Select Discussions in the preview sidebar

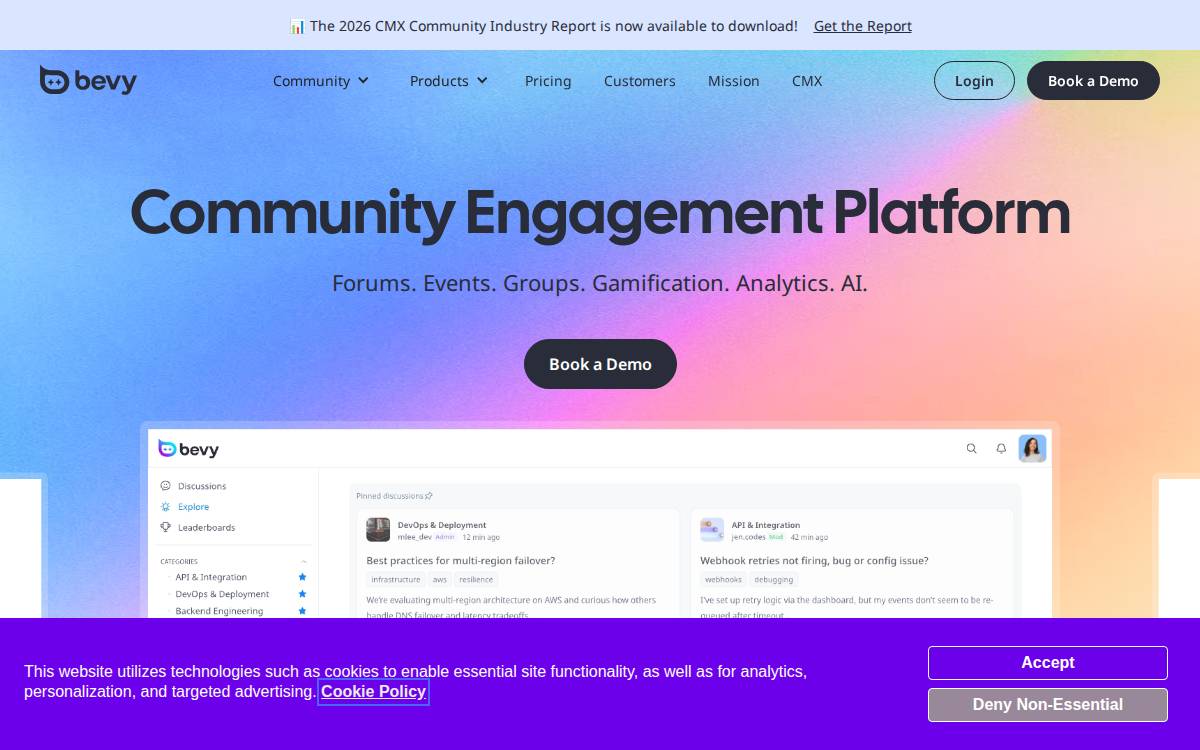pos(202,486)
